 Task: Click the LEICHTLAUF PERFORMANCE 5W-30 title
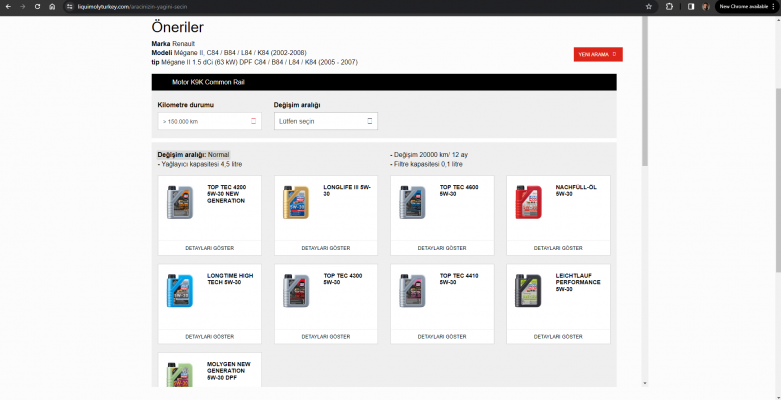tap(578, 282)
